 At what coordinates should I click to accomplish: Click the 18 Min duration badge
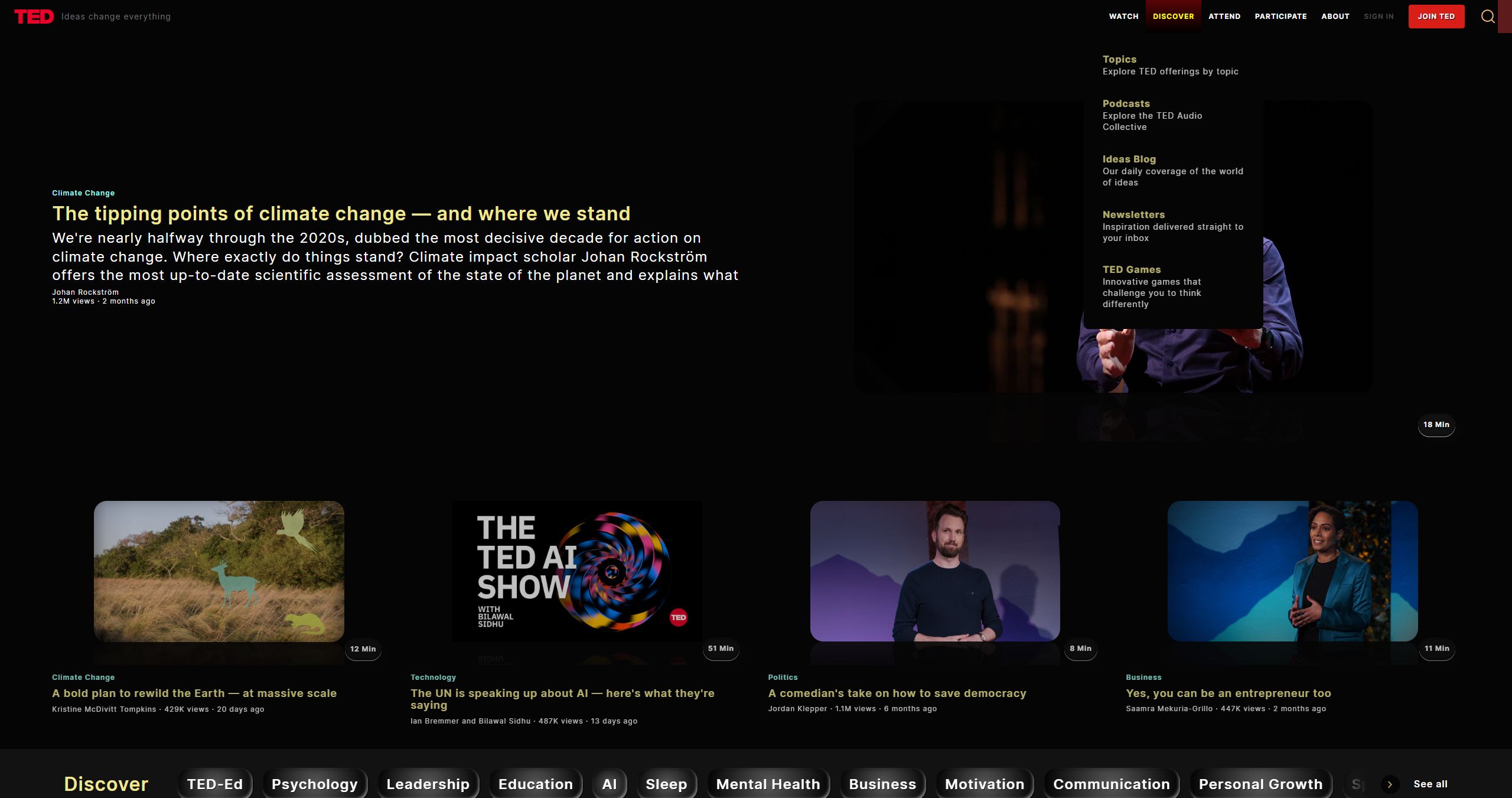1436,425
